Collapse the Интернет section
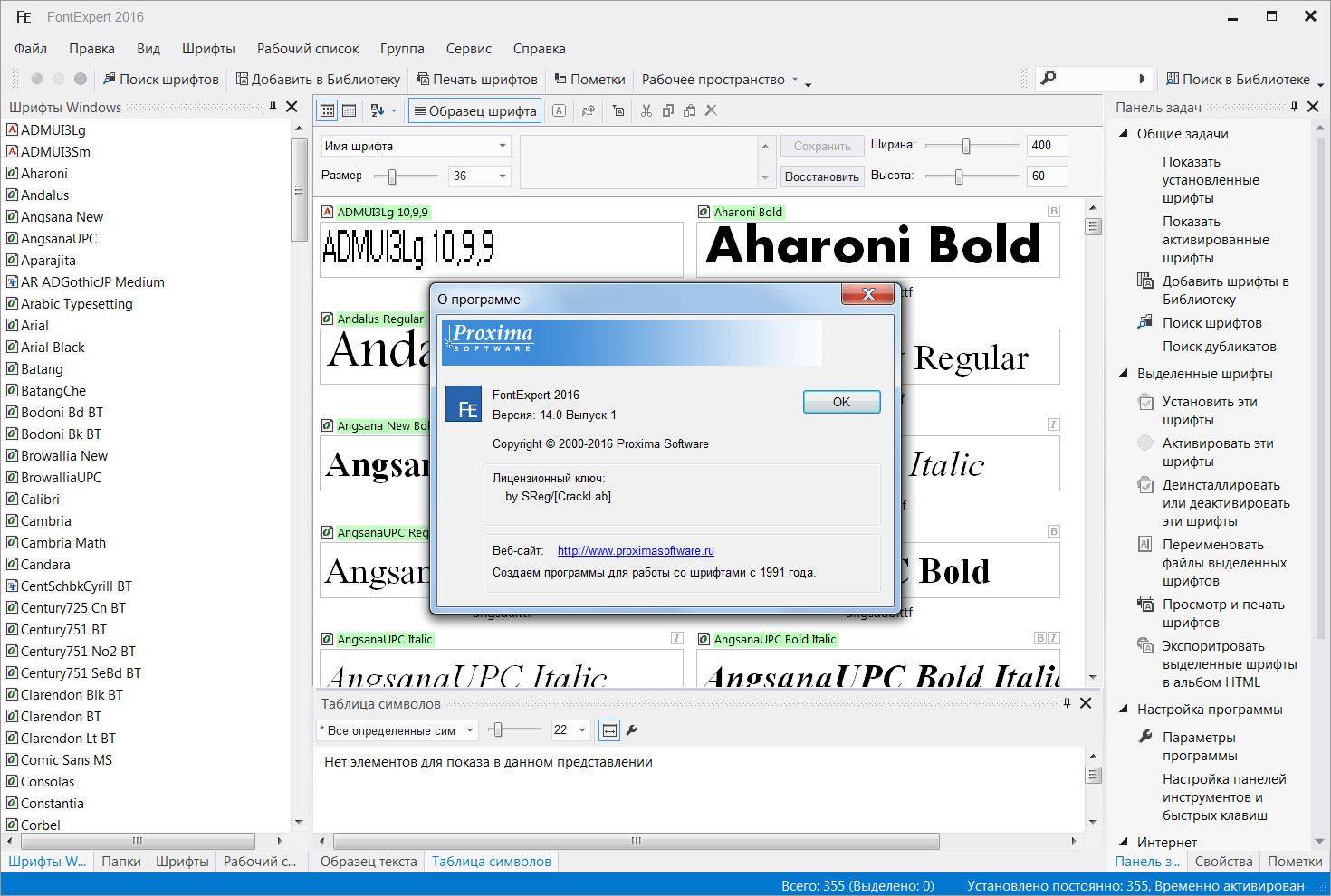The image size is (1331, 896). pos(1123,842)
